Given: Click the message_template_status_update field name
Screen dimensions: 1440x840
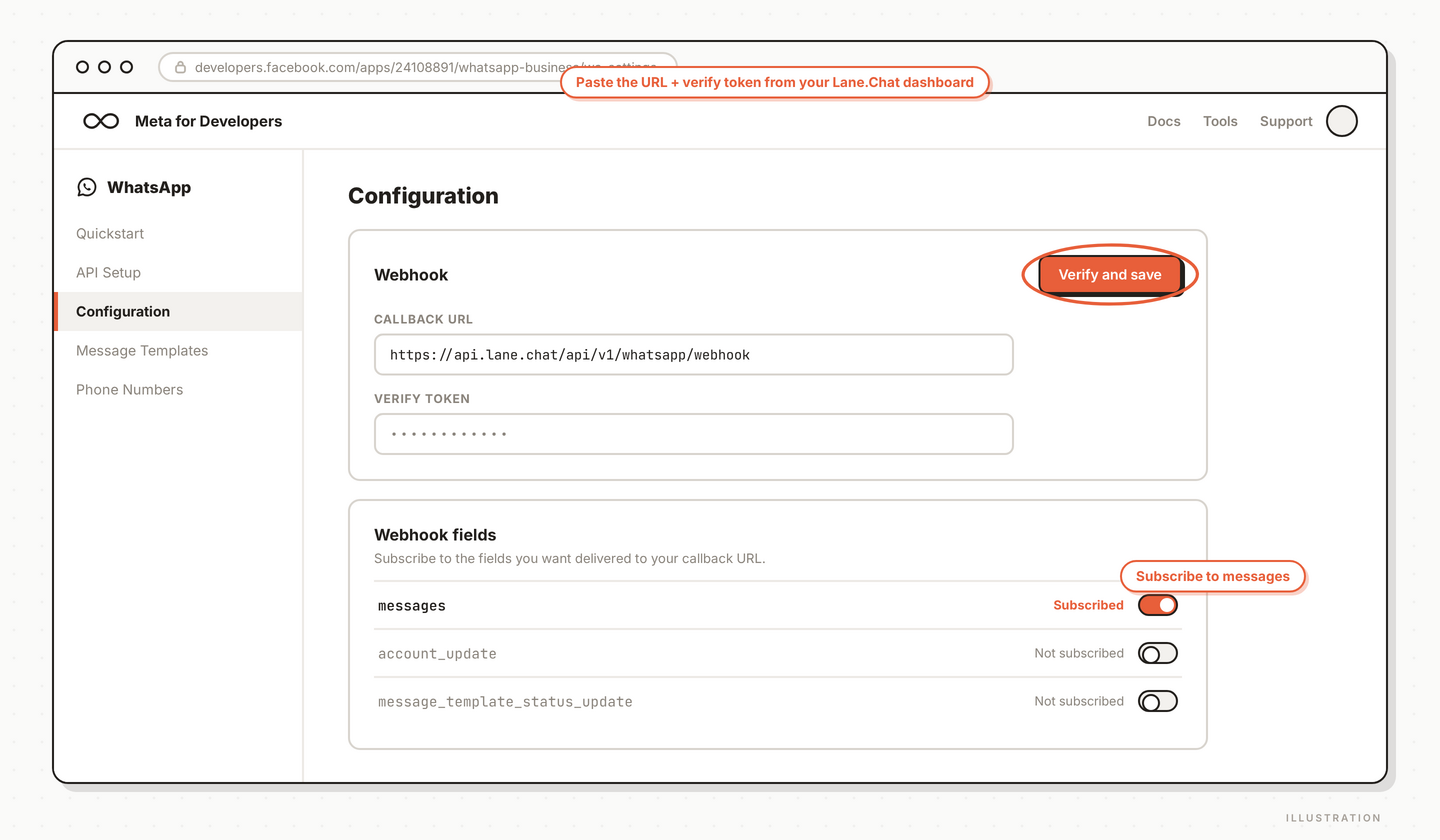Looking at the screenshot, I should point(505,702).
